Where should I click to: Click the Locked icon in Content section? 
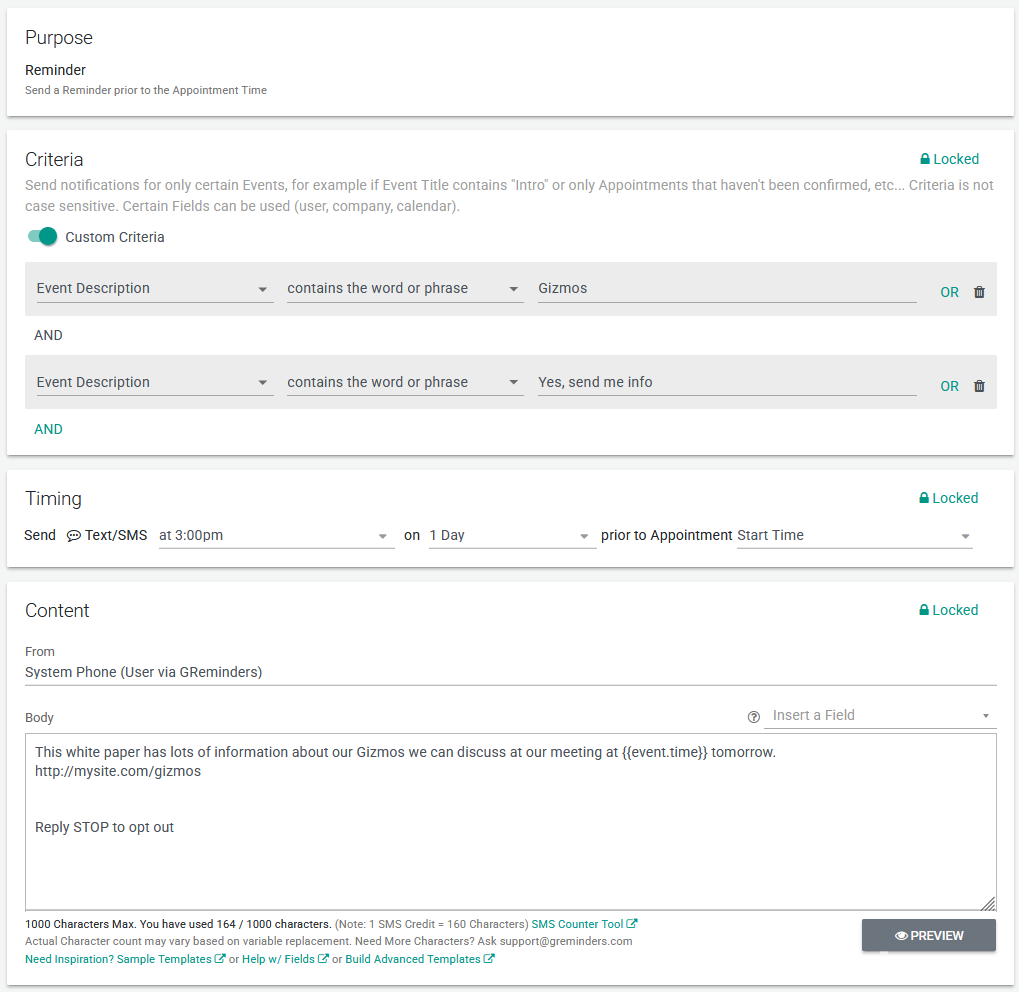coord(925,610)
